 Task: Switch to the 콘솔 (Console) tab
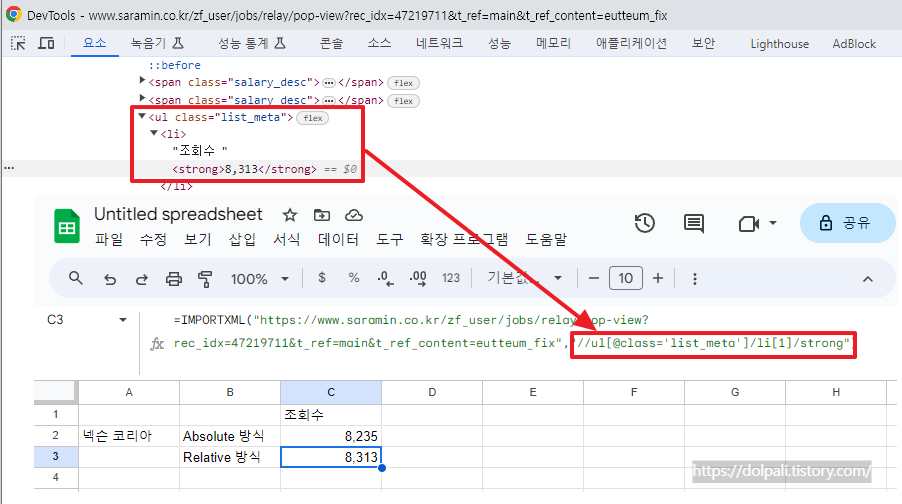331,43
